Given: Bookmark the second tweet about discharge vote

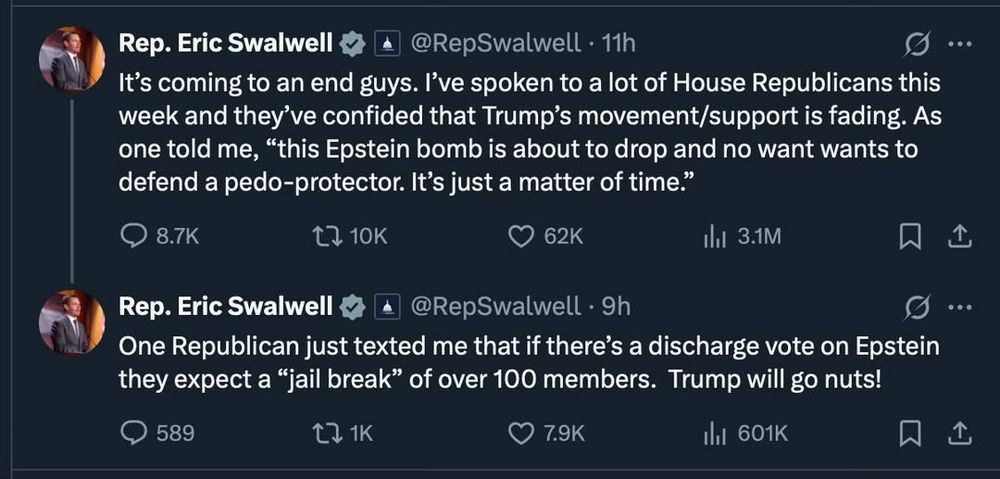Looking at the screenshot, I should (x=911, y=432).
